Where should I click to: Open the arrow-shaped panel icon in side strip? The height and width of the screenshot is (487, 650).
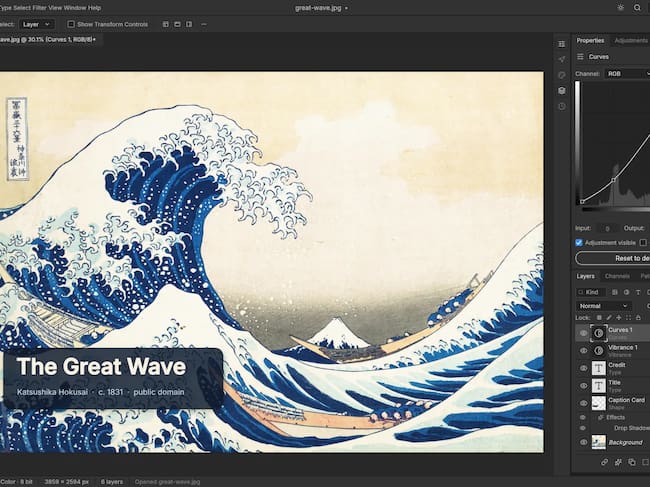tap(562, 59)
